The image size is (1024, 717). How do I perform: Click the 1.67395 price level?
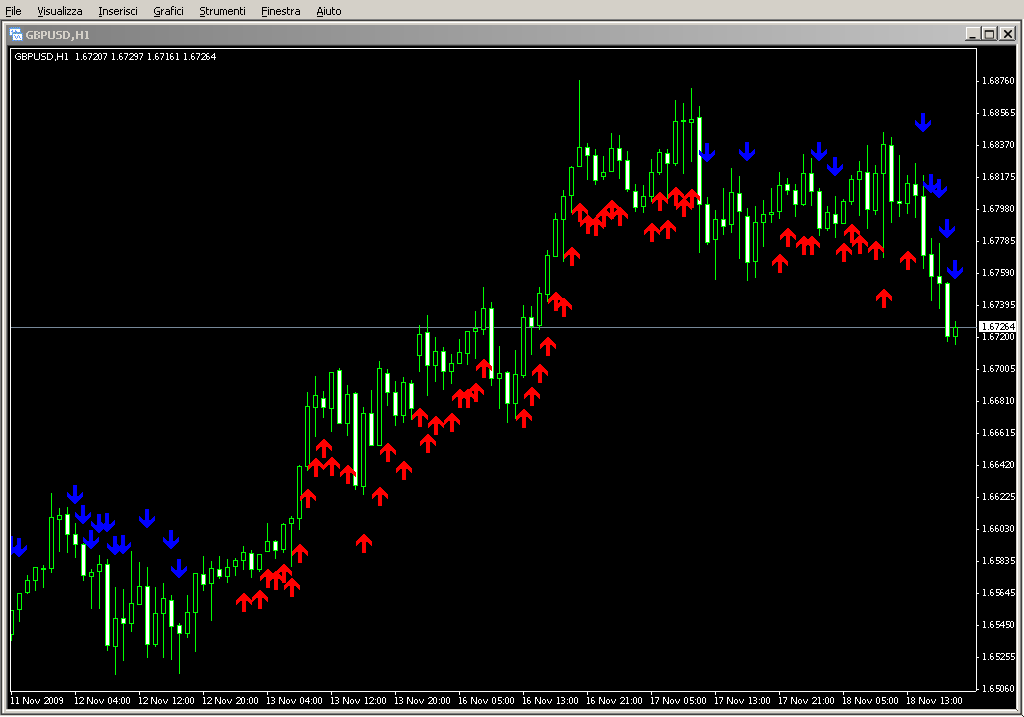click(x=999, y=305)
